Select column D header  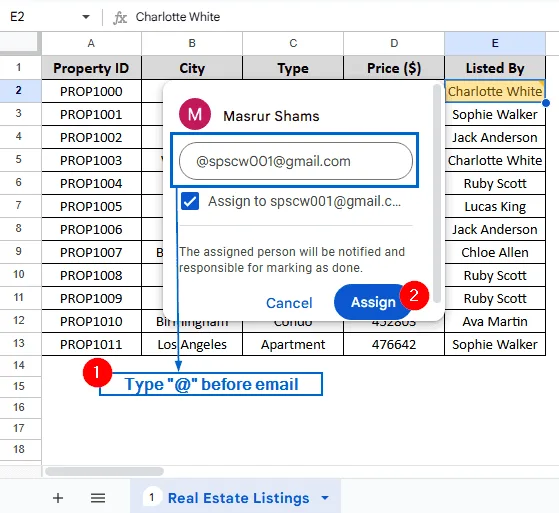(x=394, y=43)
